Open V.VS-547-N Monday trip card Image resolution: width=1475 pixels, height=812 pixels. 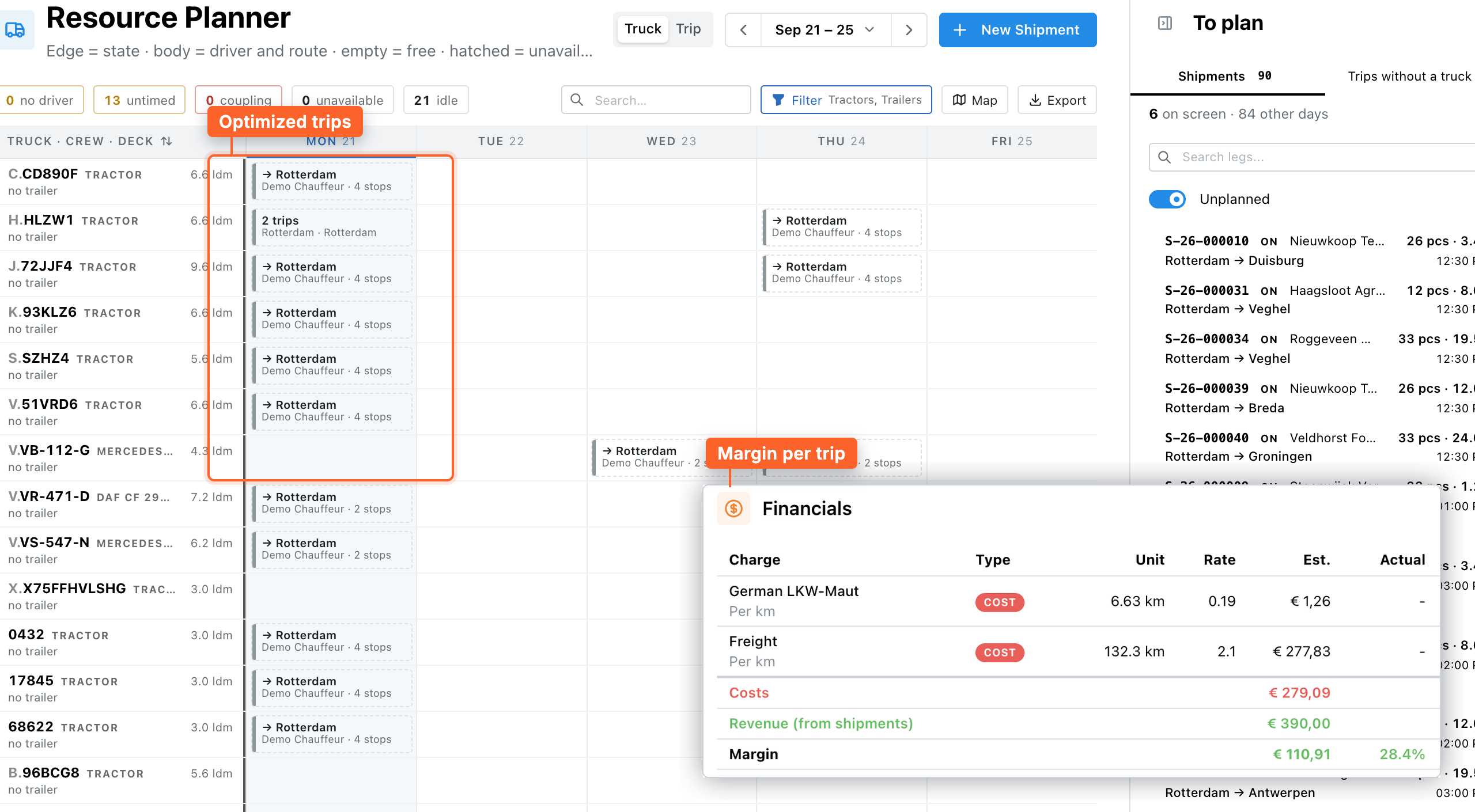pos(332,549)
